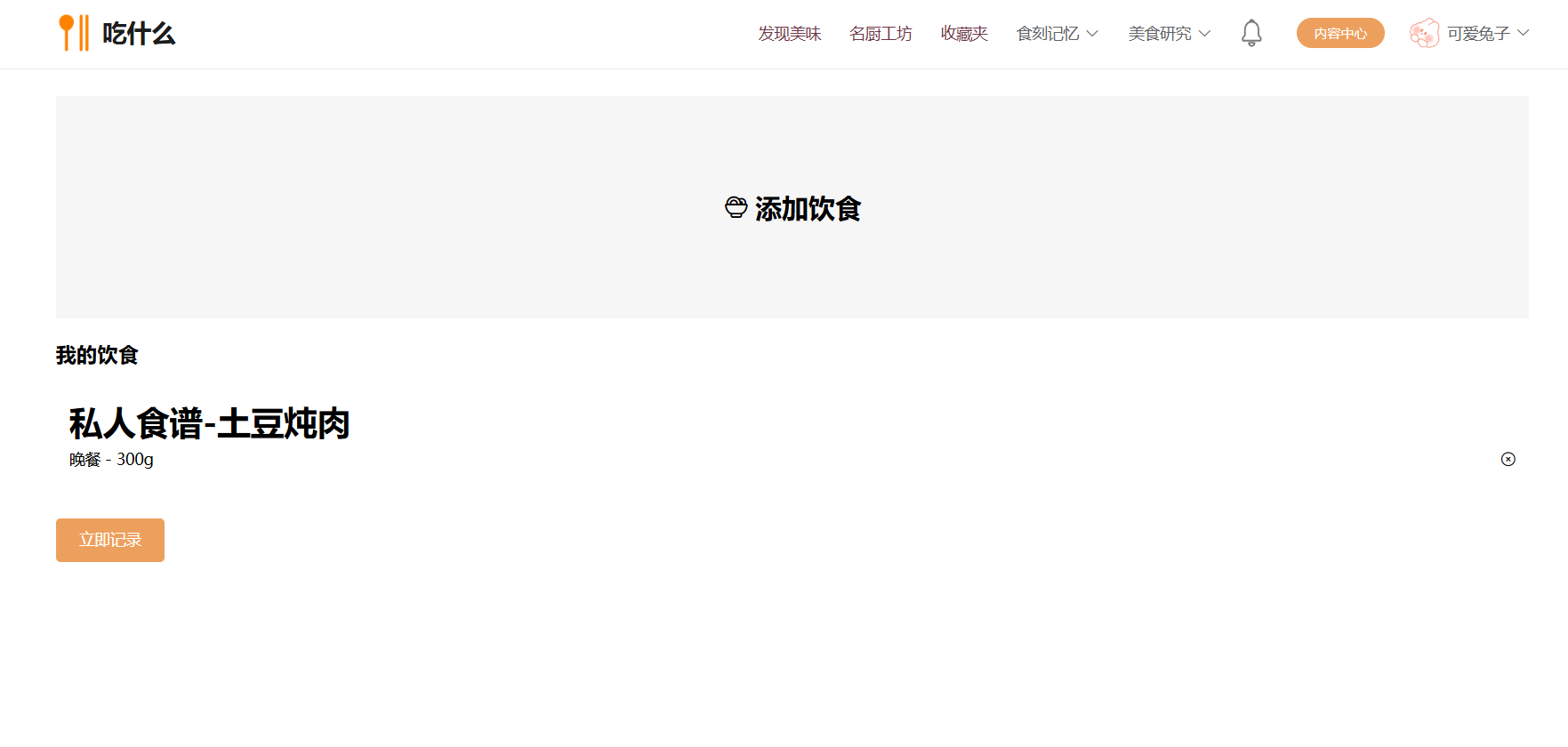The image size is (1568, 747).
Task: Click the 吃什么 fork and spoon logo
Action: click(x=74, y=33)
